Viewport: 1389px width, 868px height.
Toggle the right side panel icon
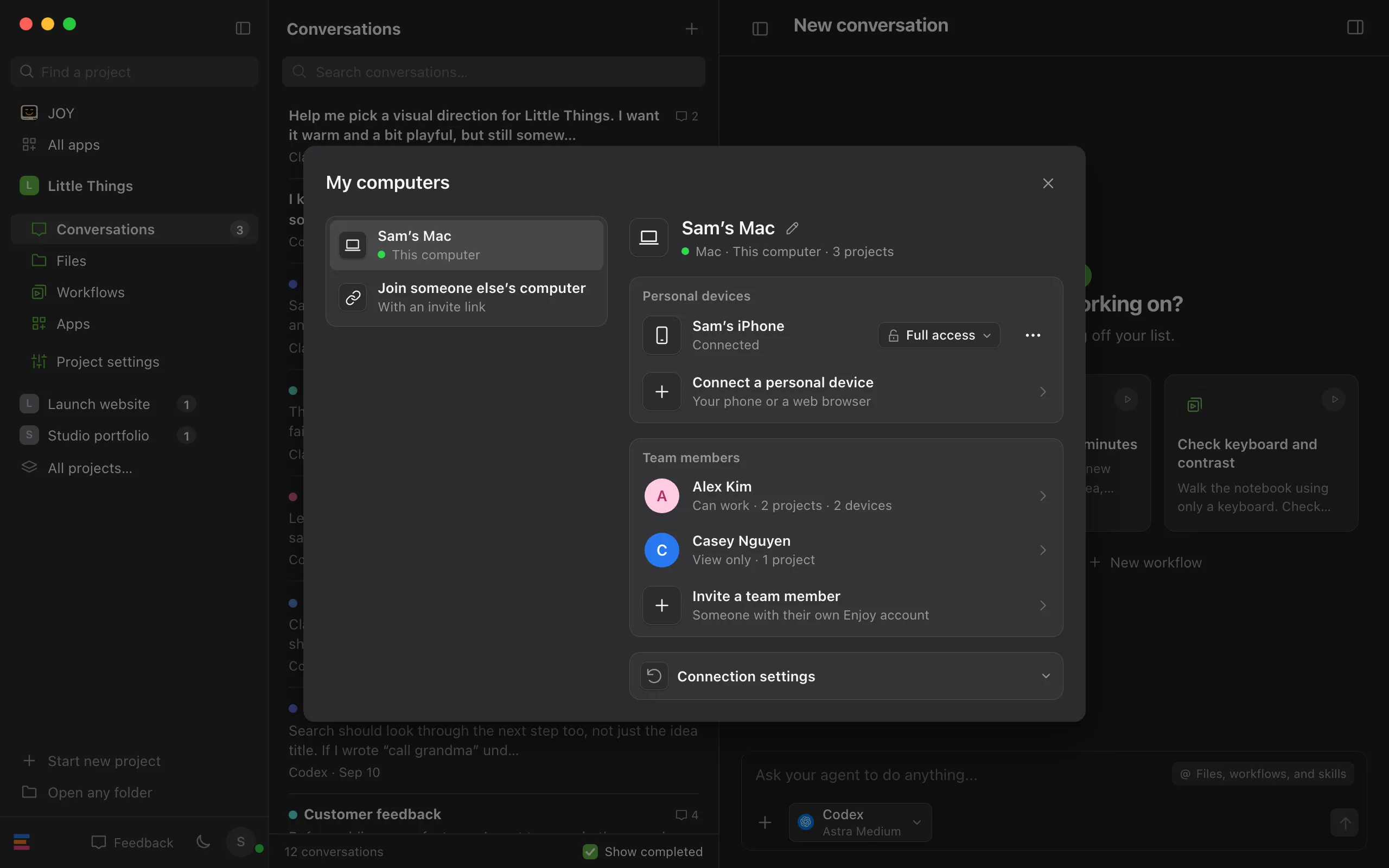pos(1355,27)
